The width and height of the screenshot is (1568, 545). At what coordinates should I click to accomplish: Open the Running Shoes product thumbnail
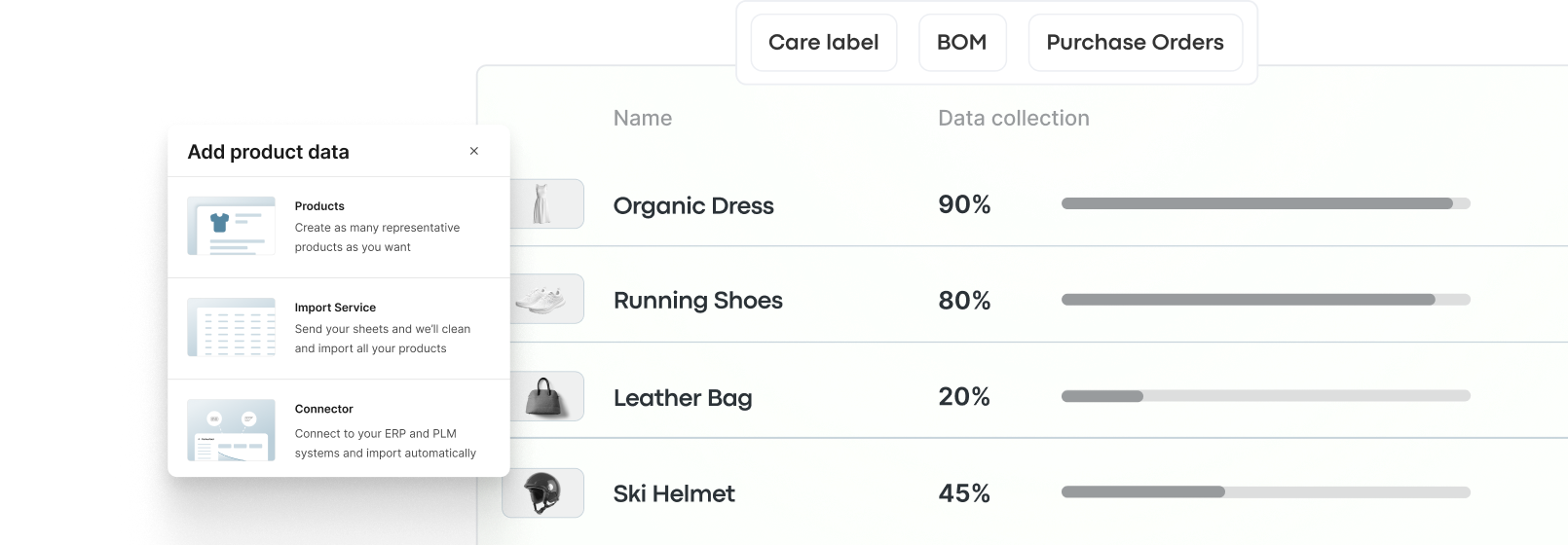pos(543,299)
